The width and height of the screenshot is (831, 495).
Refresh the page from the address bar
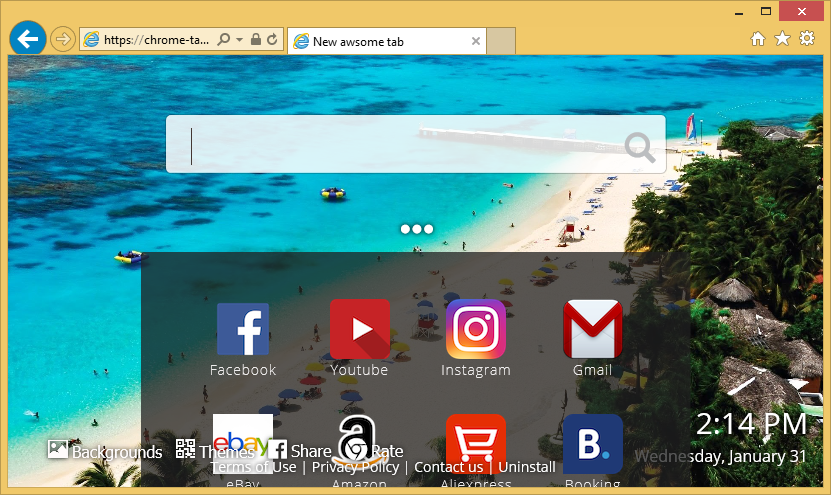coord(273,40)
